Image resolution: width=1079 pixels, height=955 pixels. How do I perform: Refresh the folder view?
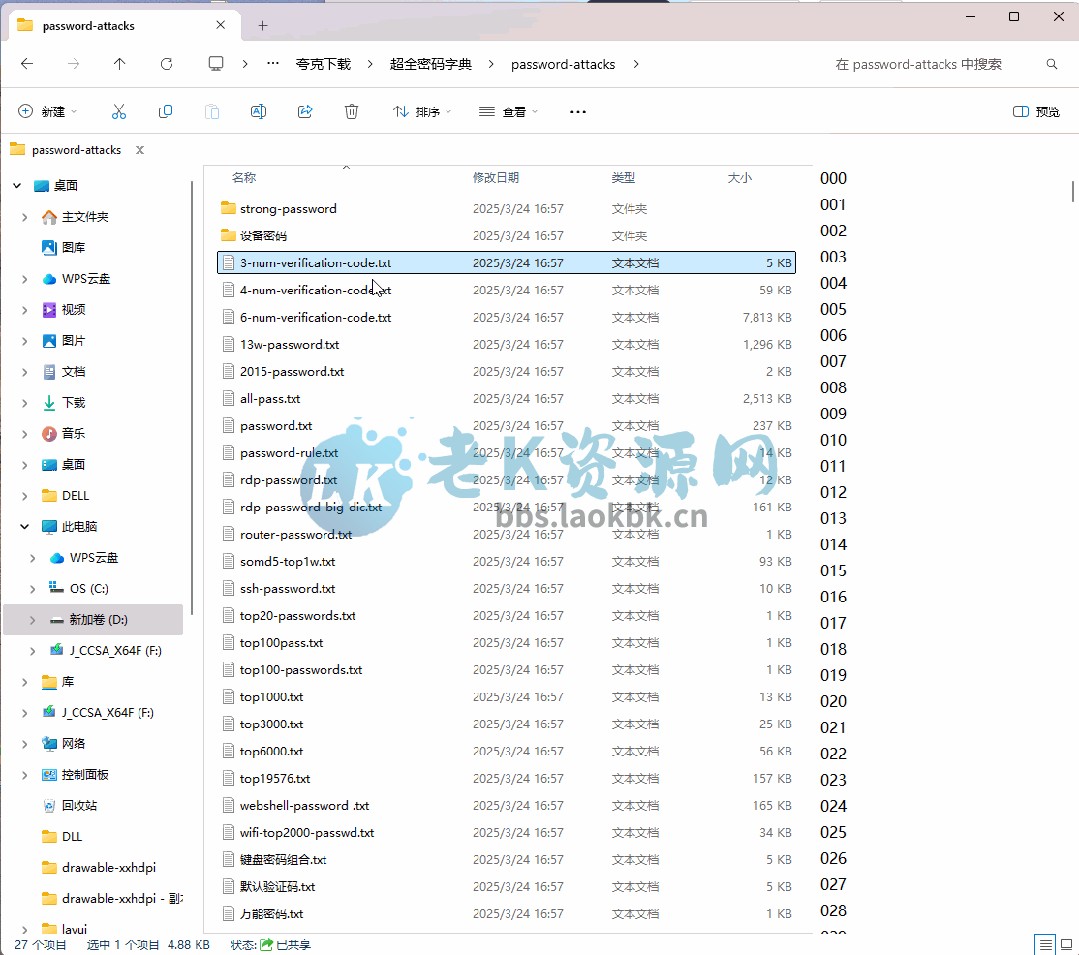coord(166,64)
